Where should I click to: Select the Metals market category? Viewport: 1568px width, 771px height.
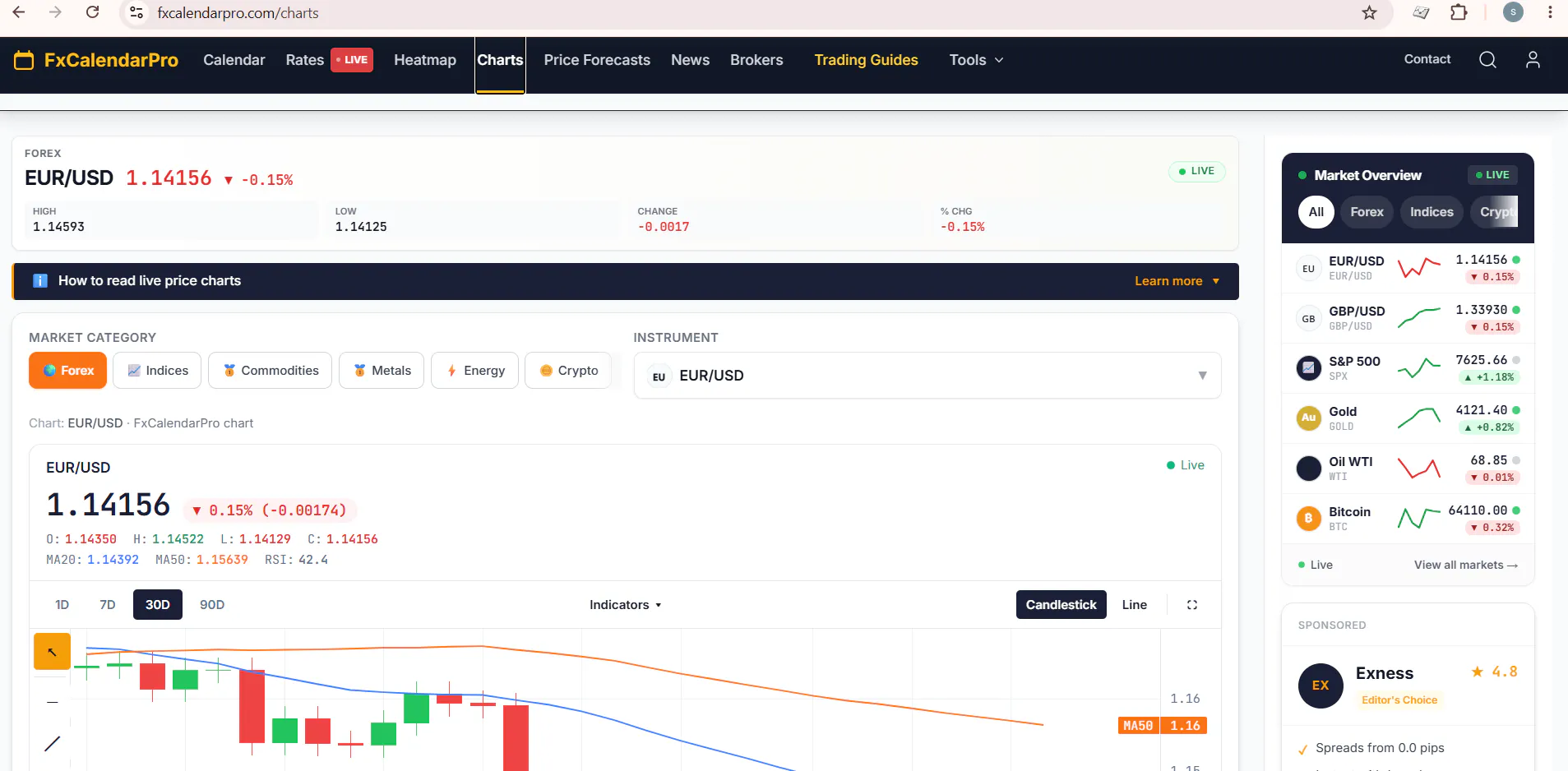(382, 371)
